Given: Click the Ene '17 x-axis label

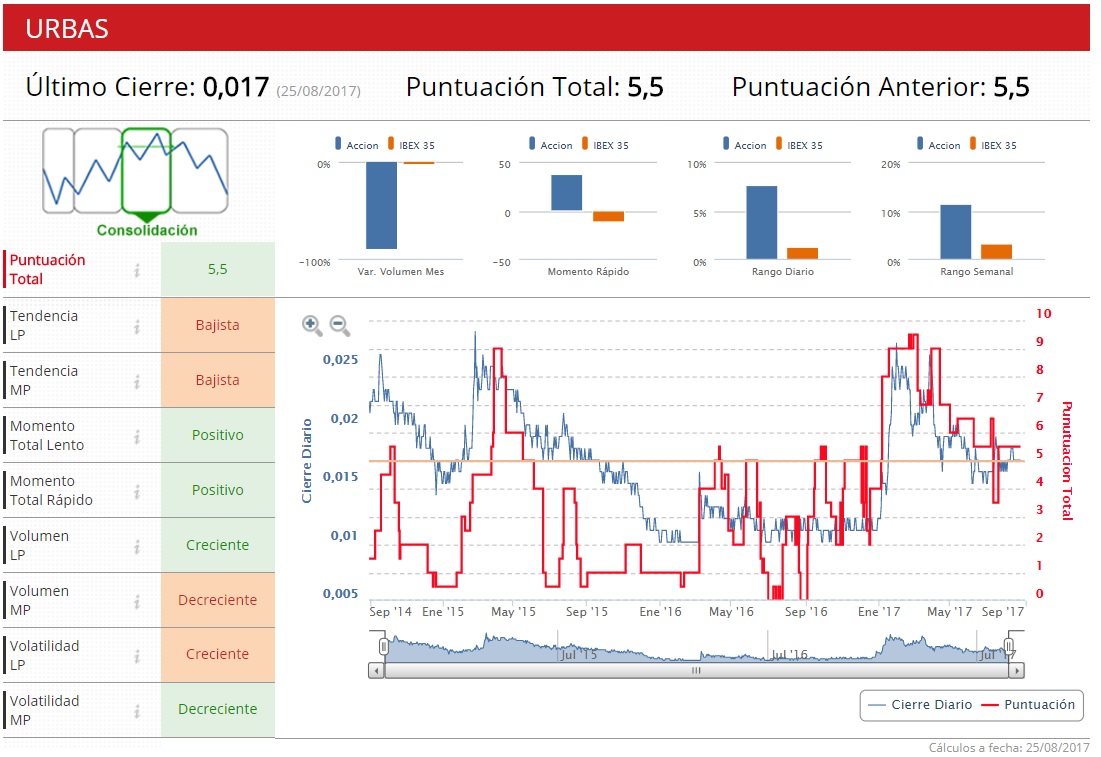Looking at the screenshot, I should pos(878,612).
